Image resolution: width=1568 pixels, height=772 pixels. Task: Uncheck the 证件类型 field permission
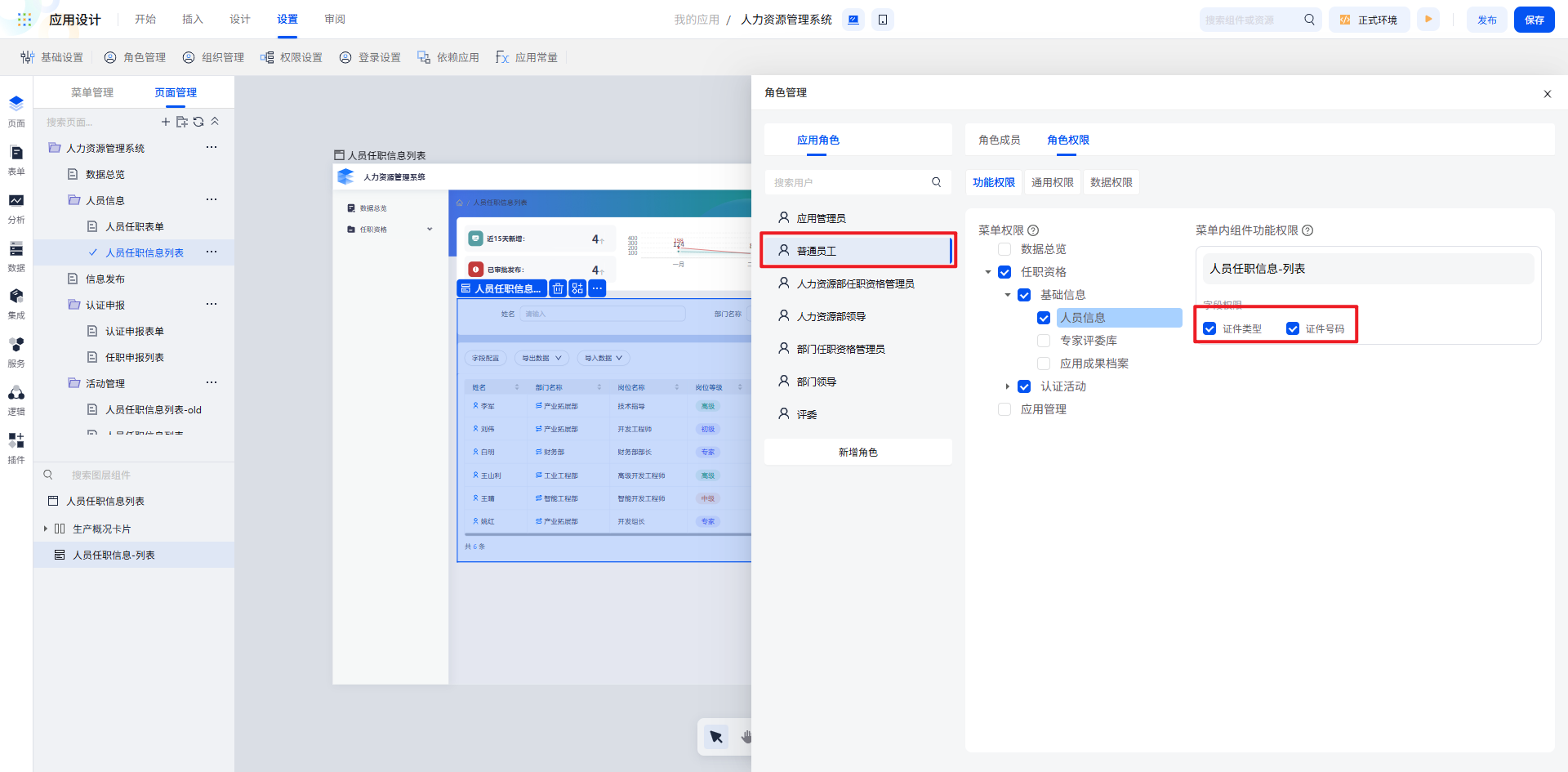click(1209, 328)
